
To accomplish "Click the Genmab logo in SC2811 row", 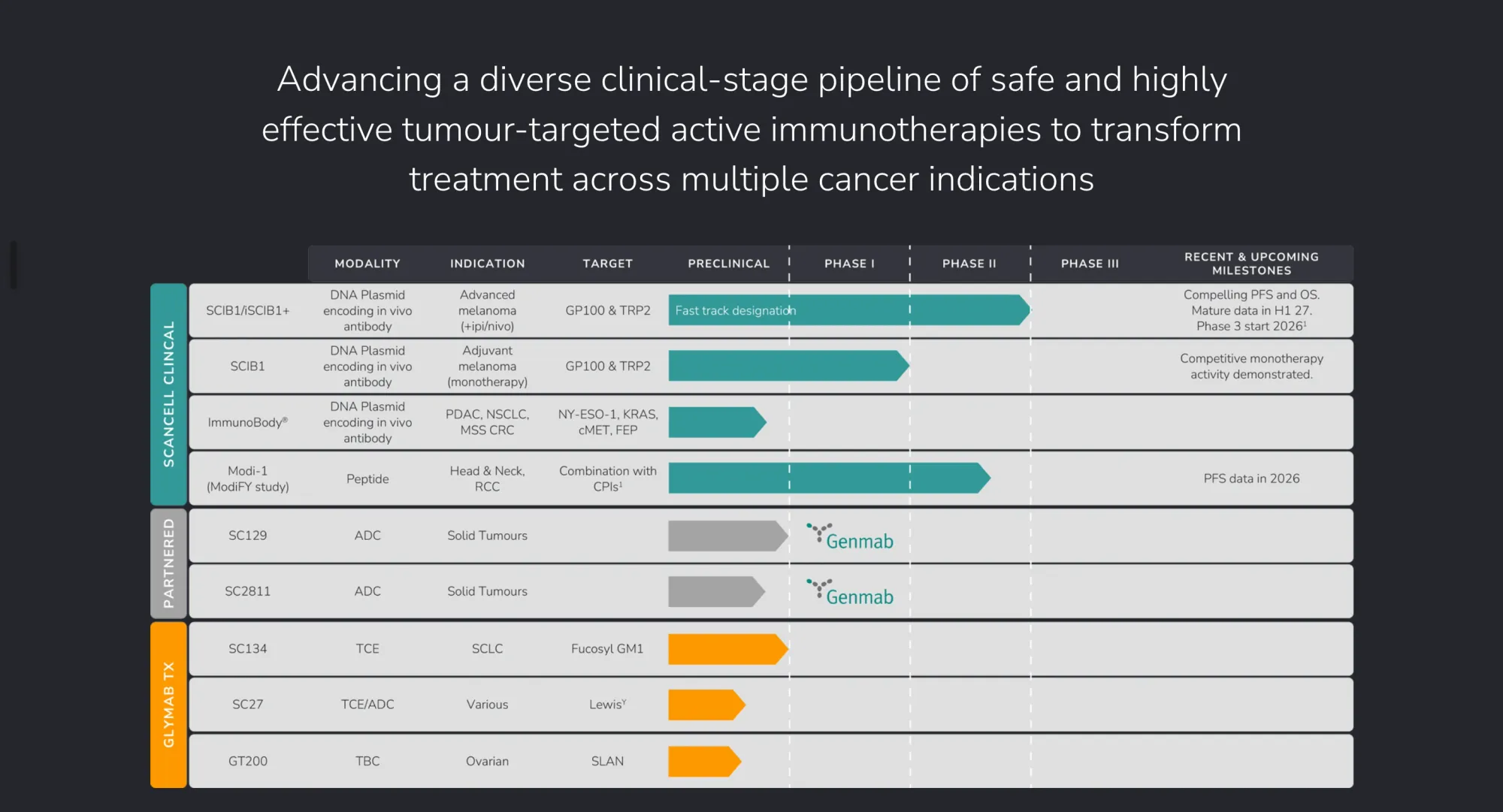I will pyautogui.click(x=850, y=592).
